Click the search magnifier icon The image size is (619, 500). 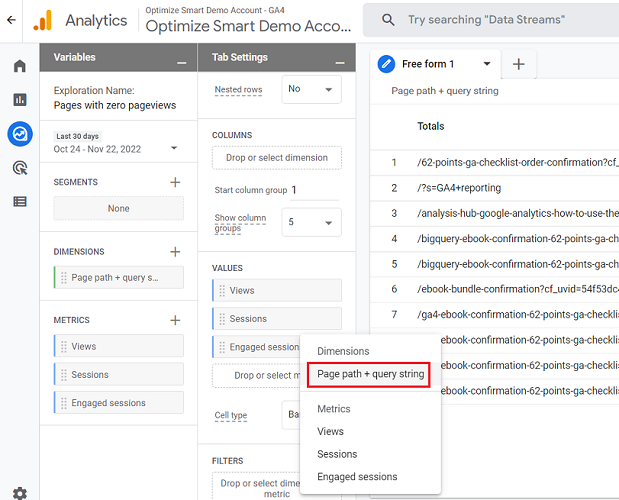[x=388, y=20]
